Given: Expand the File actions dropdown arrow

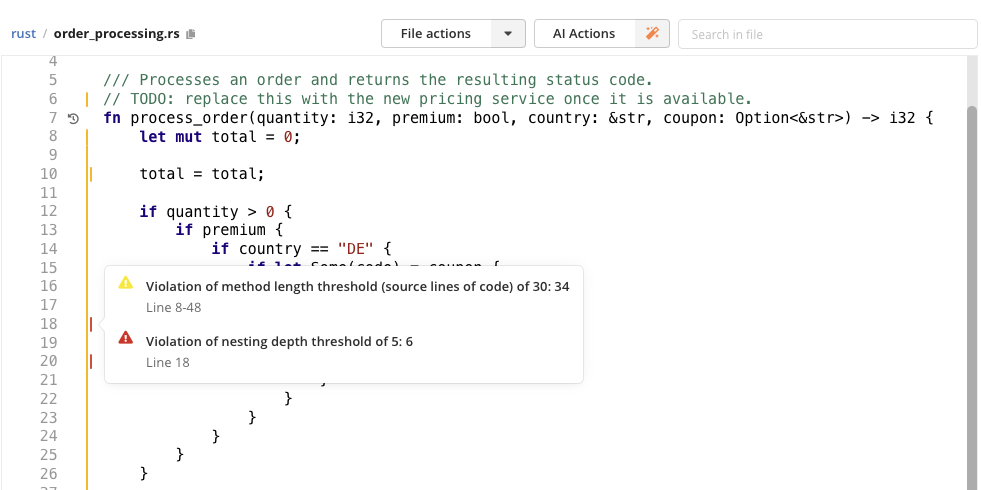Looking at the screenshot, I should [508, 34].
